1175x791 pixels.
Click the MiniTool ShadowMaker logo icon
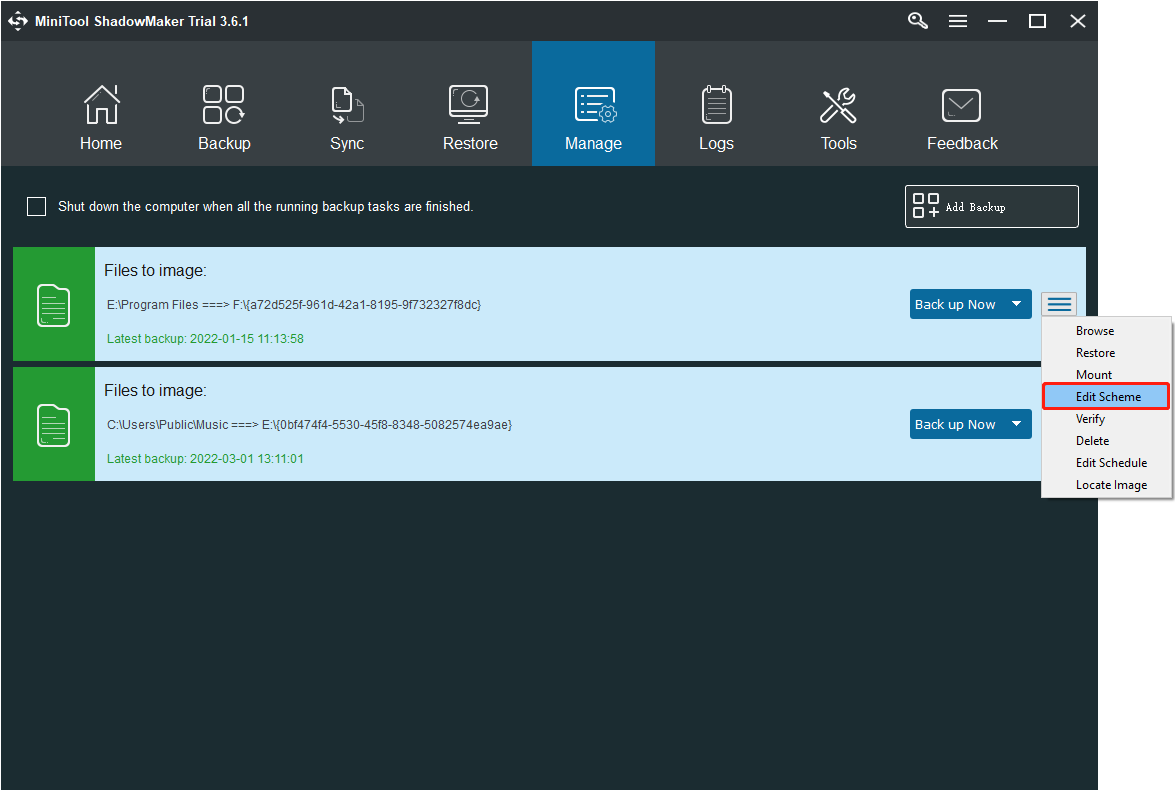pos(18,21)
